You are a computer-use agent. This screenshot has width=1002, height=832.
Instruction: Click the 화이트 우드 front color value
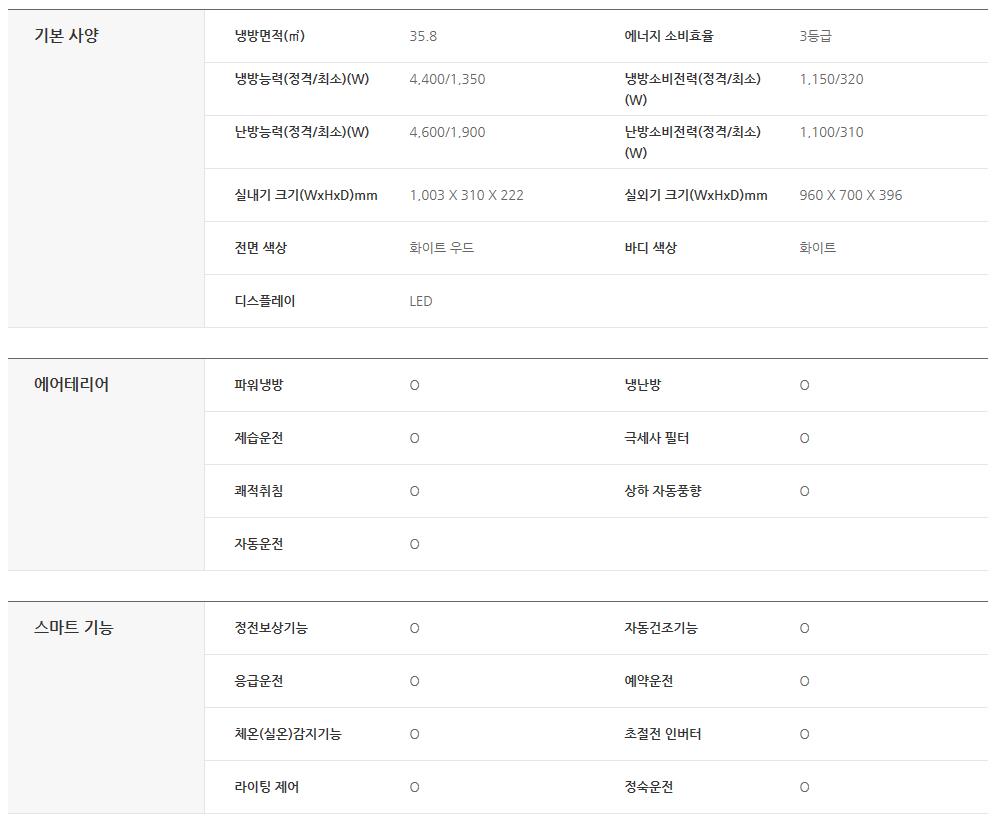click(x=441, y=248)
